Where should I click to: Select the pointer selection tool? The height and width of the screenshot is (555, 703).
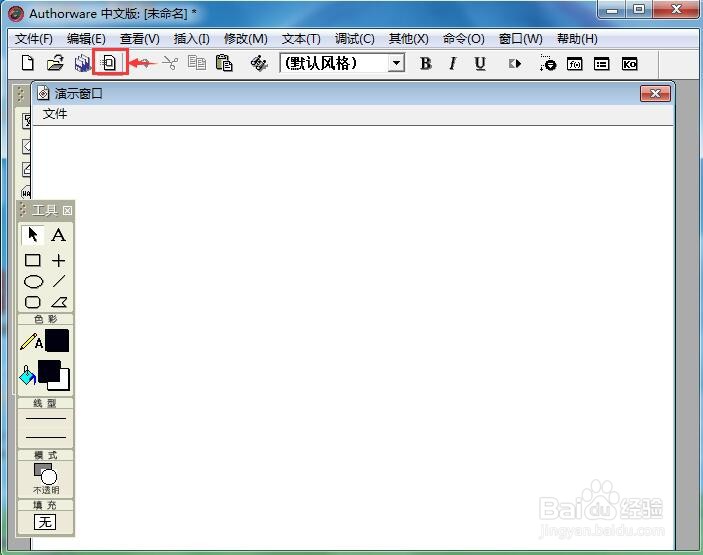[x=33, y=234]
